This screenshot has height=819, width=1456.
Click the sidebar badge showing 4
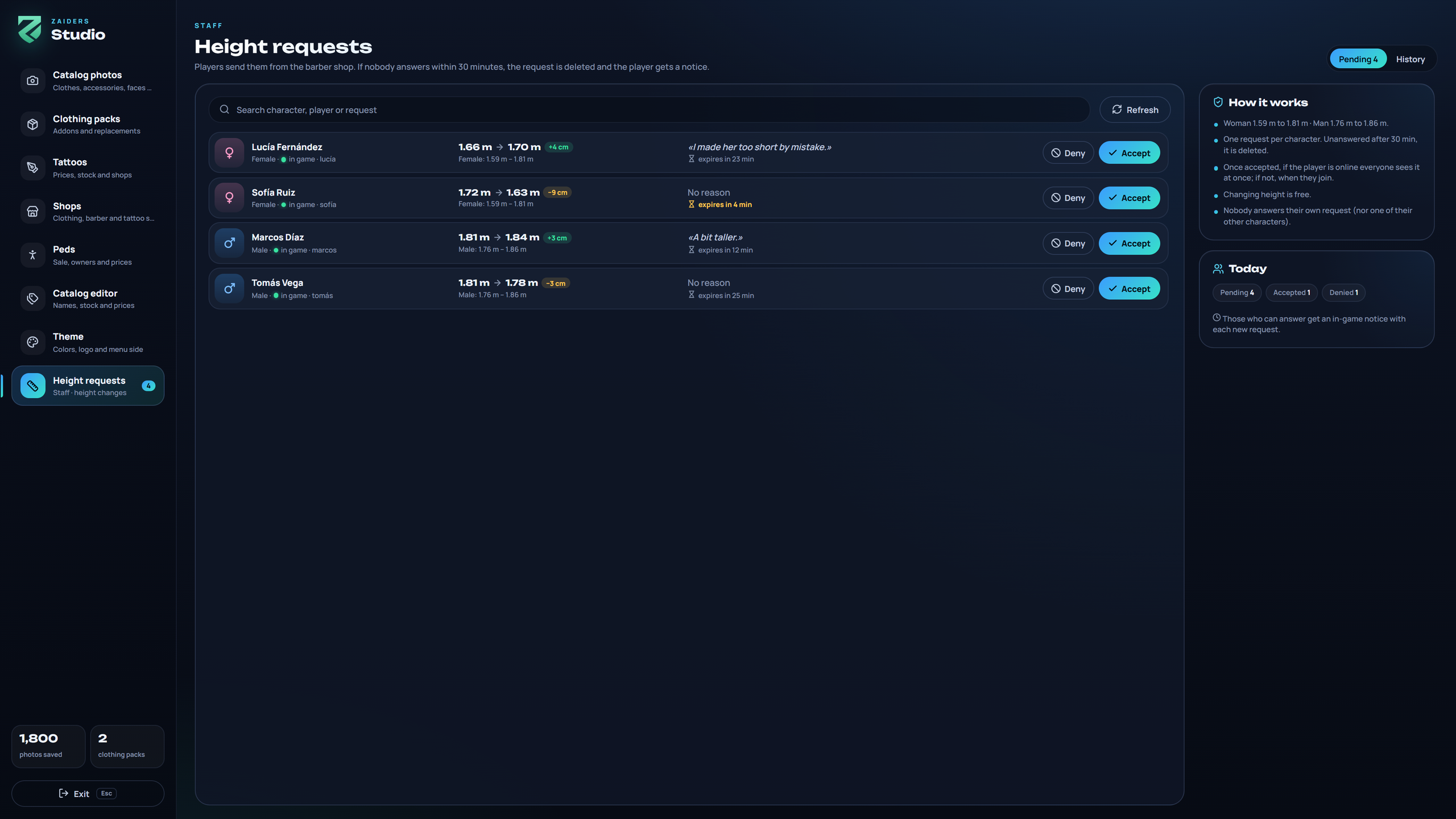point(148,386)
